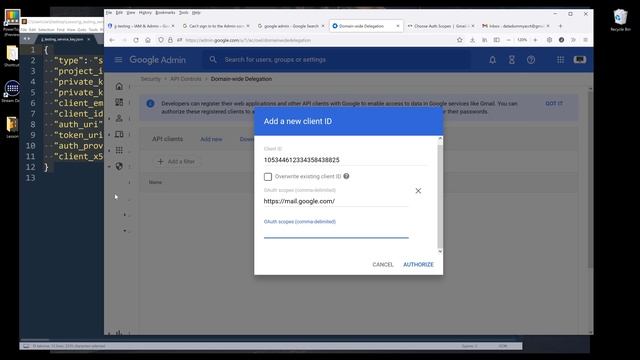Click the dialog's vertical scrollbar thumb

[440, 195]
